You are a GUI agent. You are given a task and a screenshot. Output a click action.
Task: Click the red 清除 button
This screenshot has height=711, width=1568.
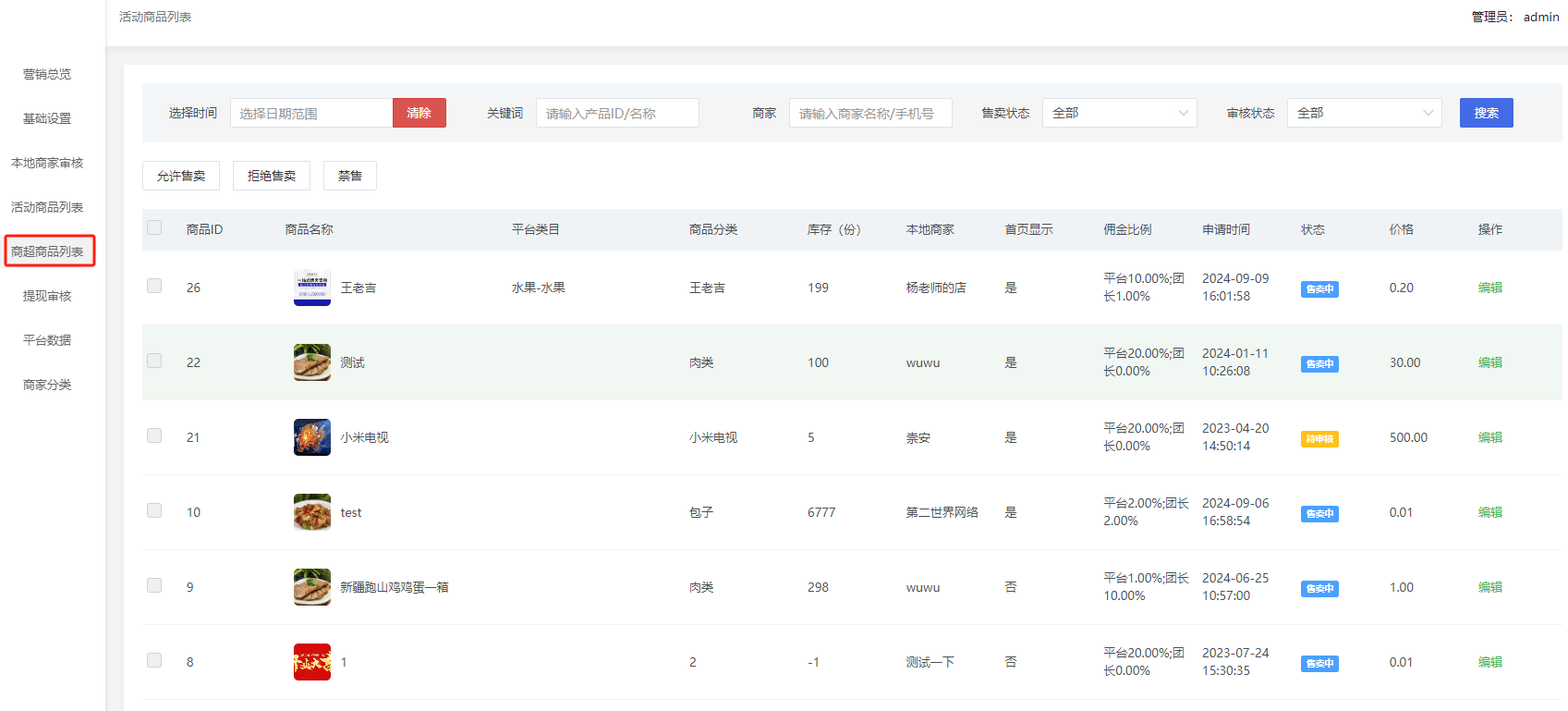[419, 113]
